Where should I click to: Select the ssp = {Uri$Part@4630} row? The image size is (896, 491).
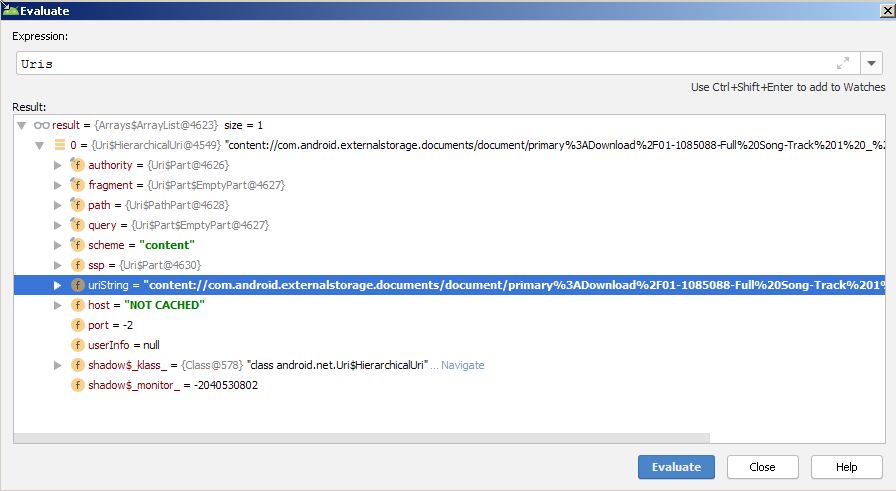point(449,265)
